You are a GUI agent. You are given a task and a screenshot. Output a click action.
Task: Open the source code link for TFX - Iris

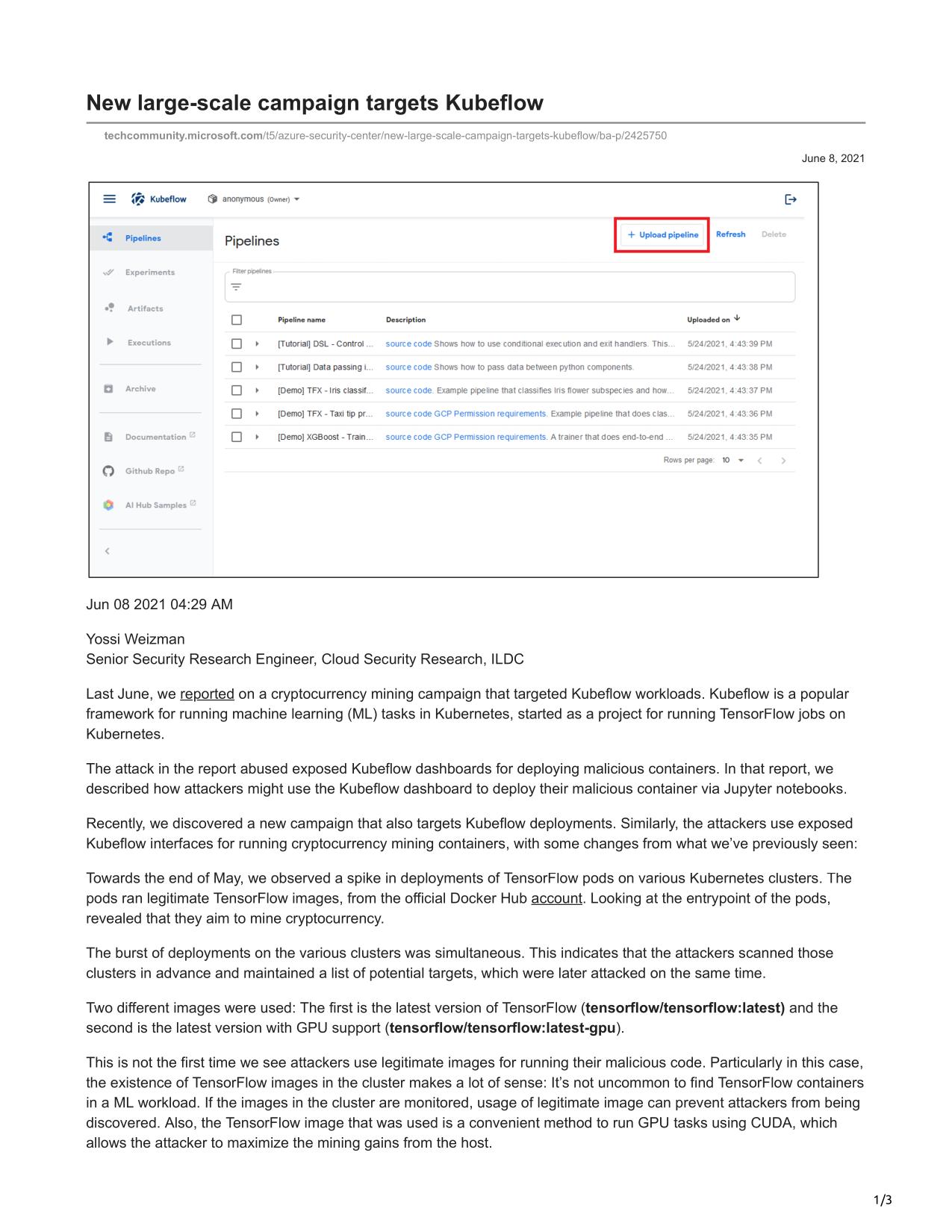(408, 390)
